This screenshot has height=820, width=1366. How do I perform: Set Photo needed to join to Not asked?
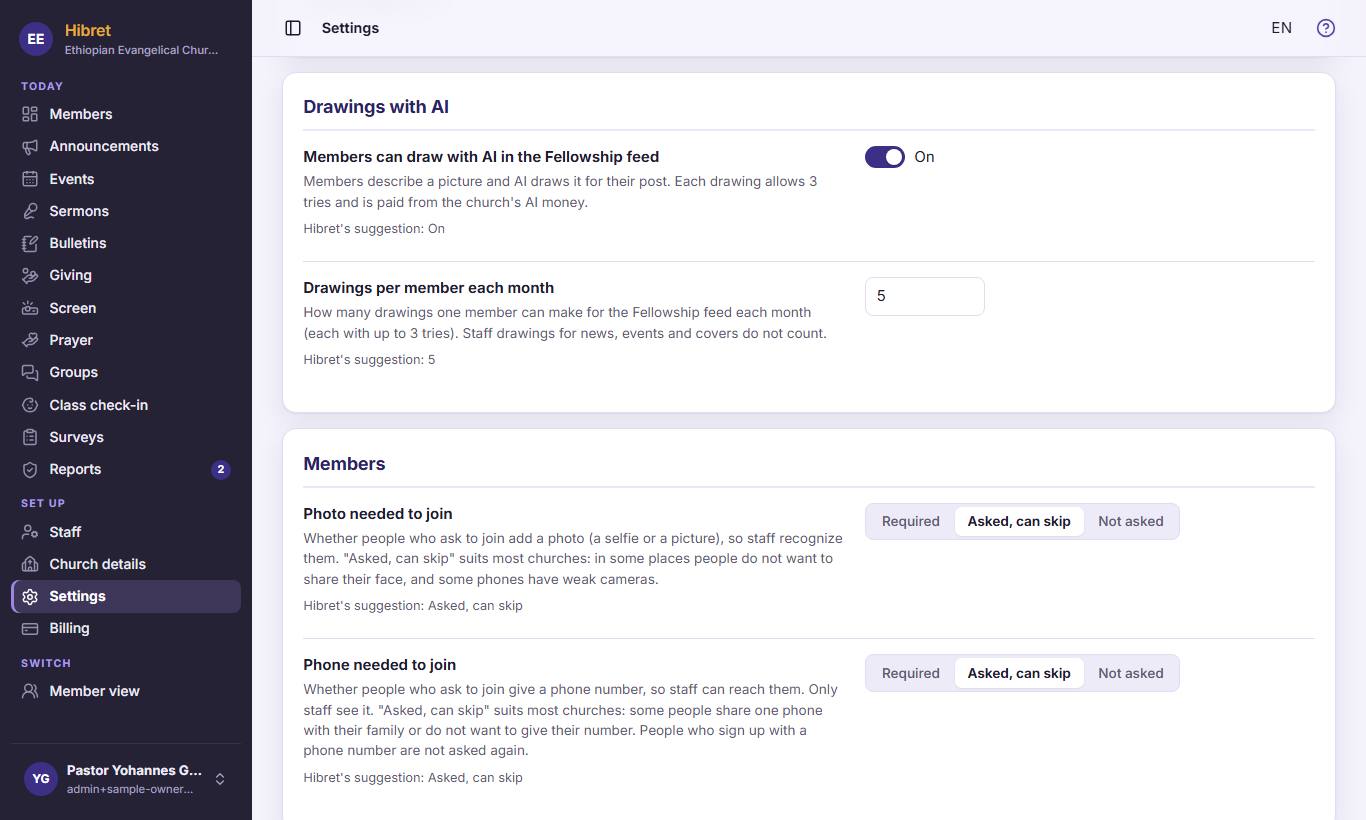pos(1131,521)
